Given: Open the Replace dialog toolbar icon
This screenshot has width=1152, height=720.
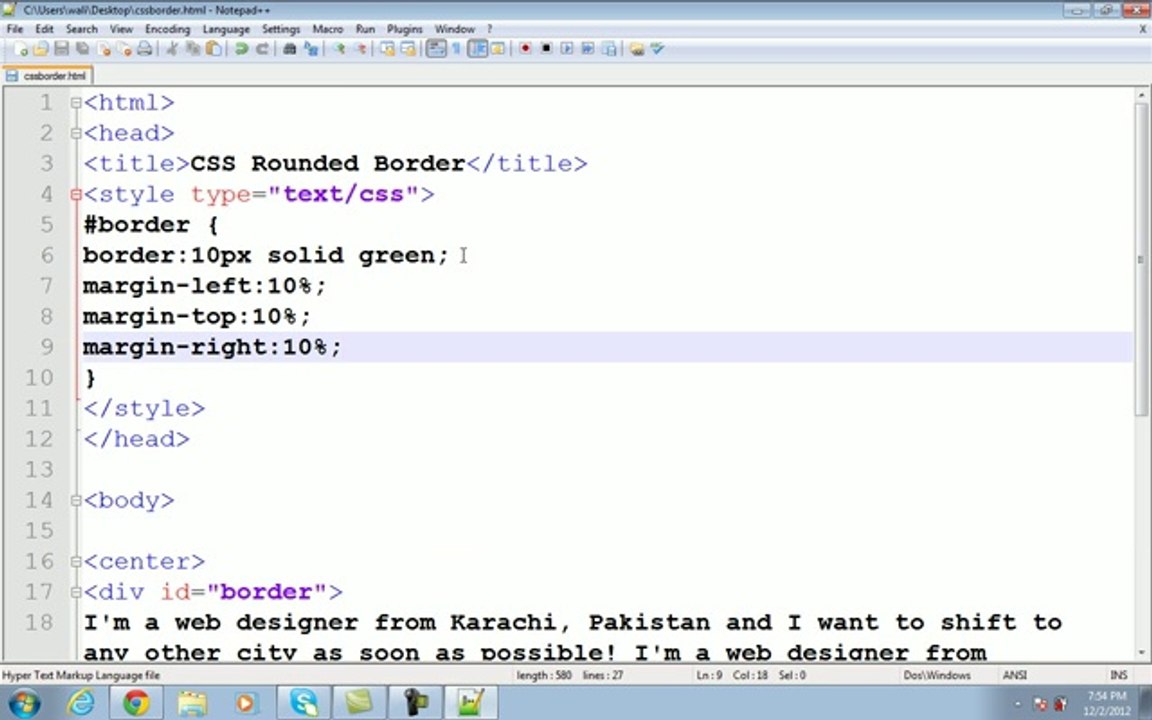Looking at the screenshot, I should tap(311, 49).
